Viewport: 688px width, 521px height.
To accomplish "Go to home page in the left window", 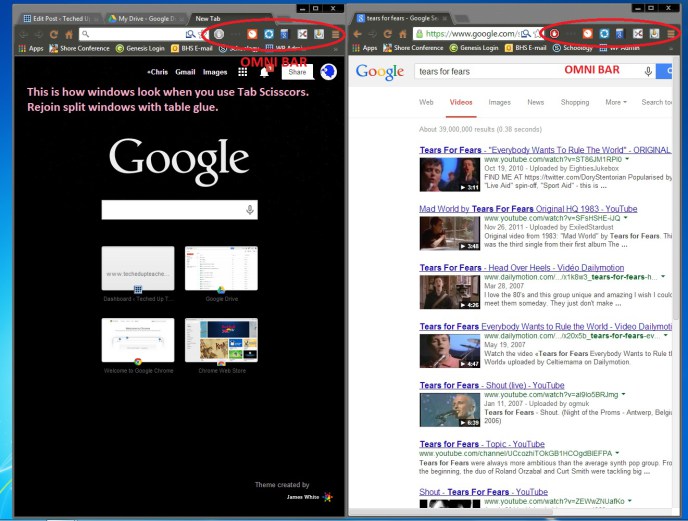I will pyautogui.click(x=69, y=34).
